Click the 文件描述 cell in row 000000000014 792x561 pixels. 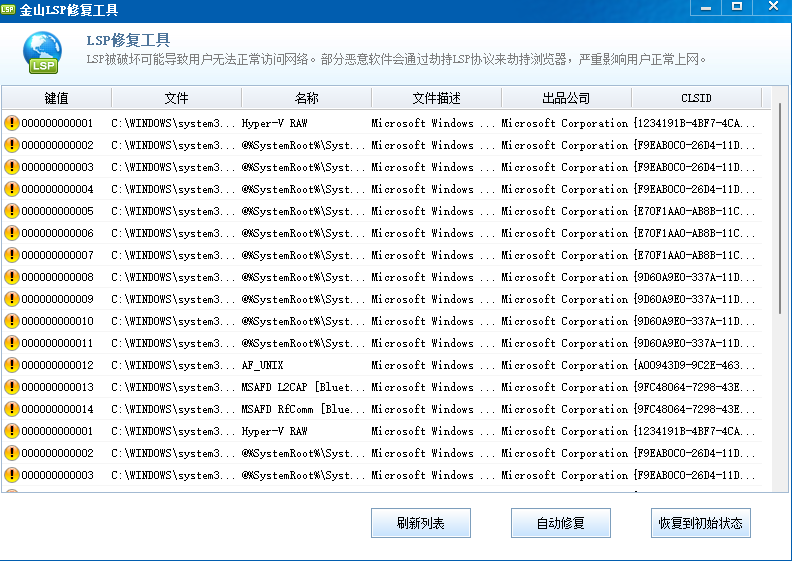433,409
